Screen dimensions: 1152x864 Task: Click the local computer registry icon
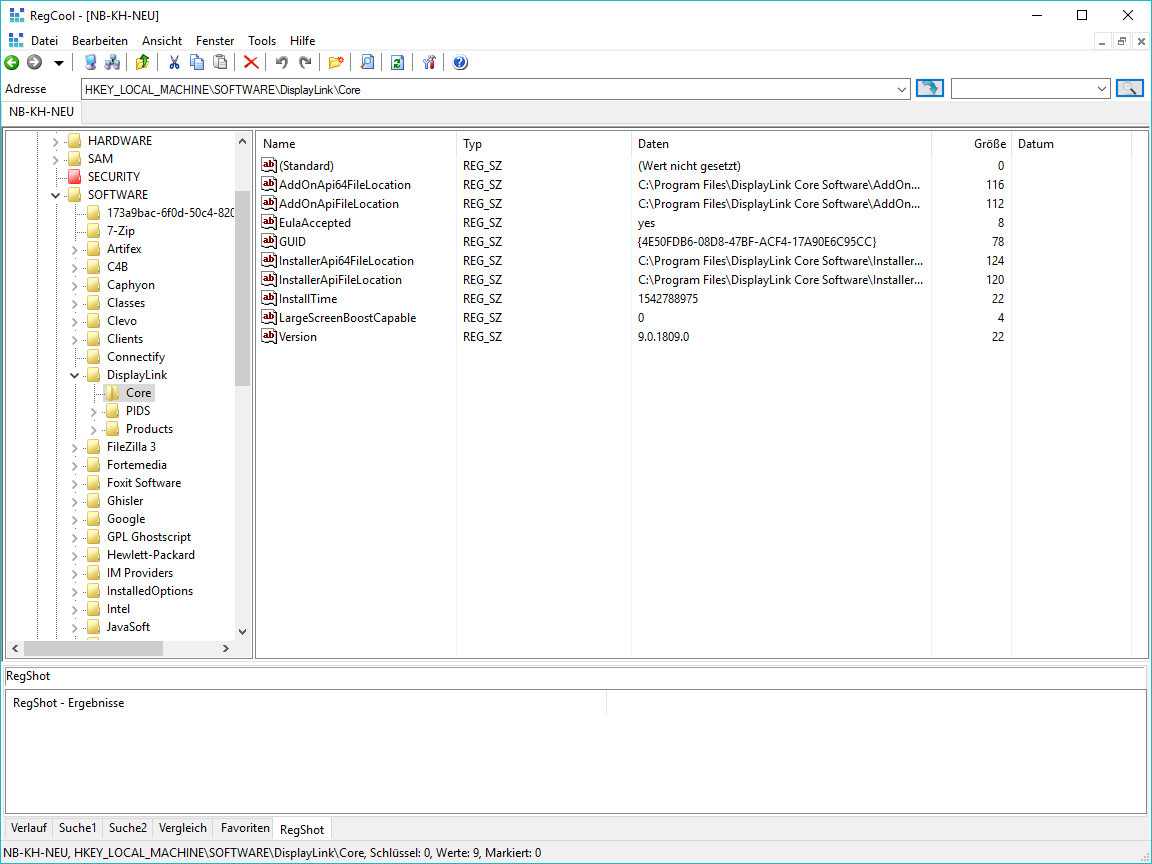(90, 62)
